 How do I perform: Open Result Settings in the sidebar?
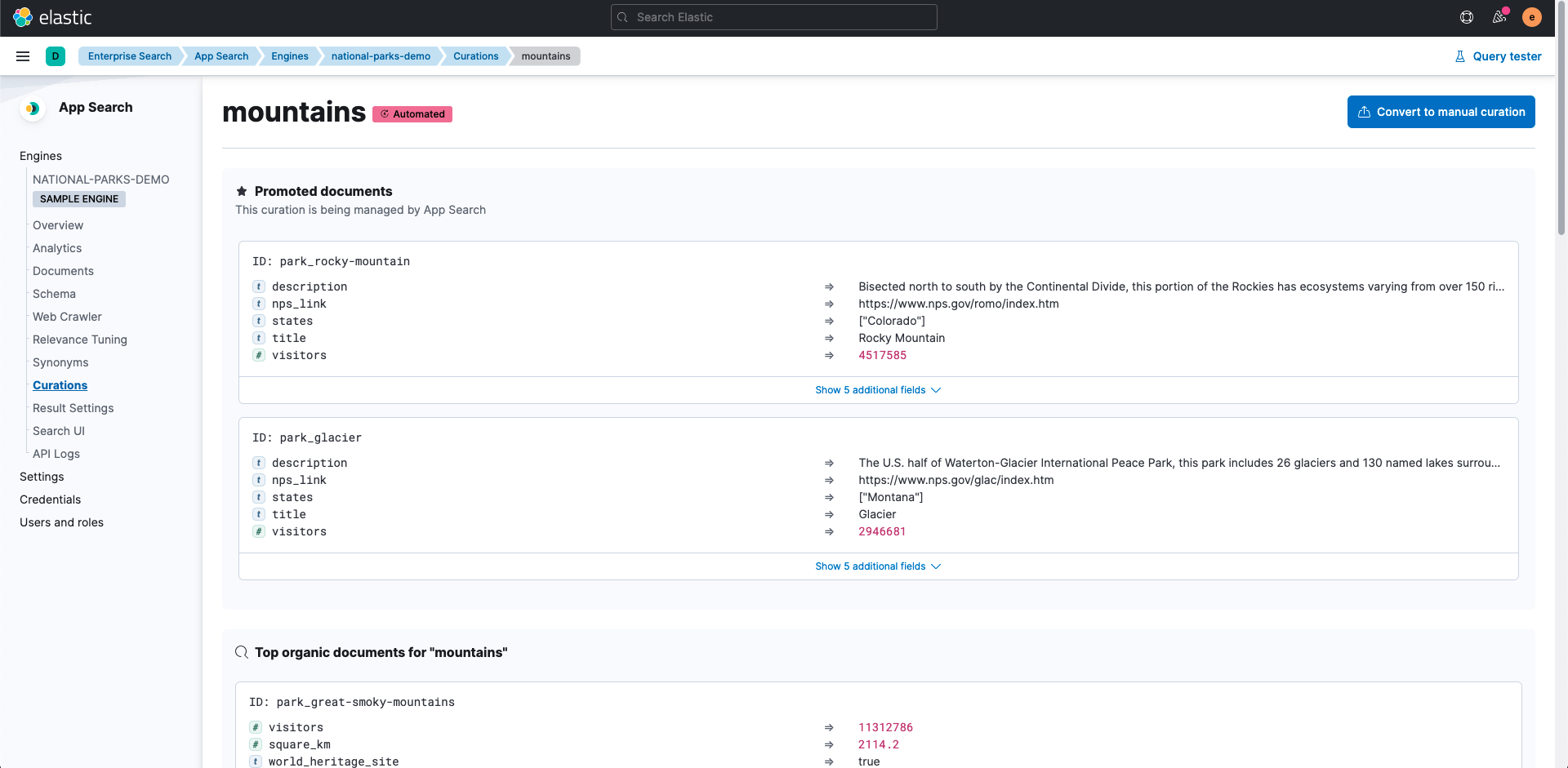coord(73,408)
